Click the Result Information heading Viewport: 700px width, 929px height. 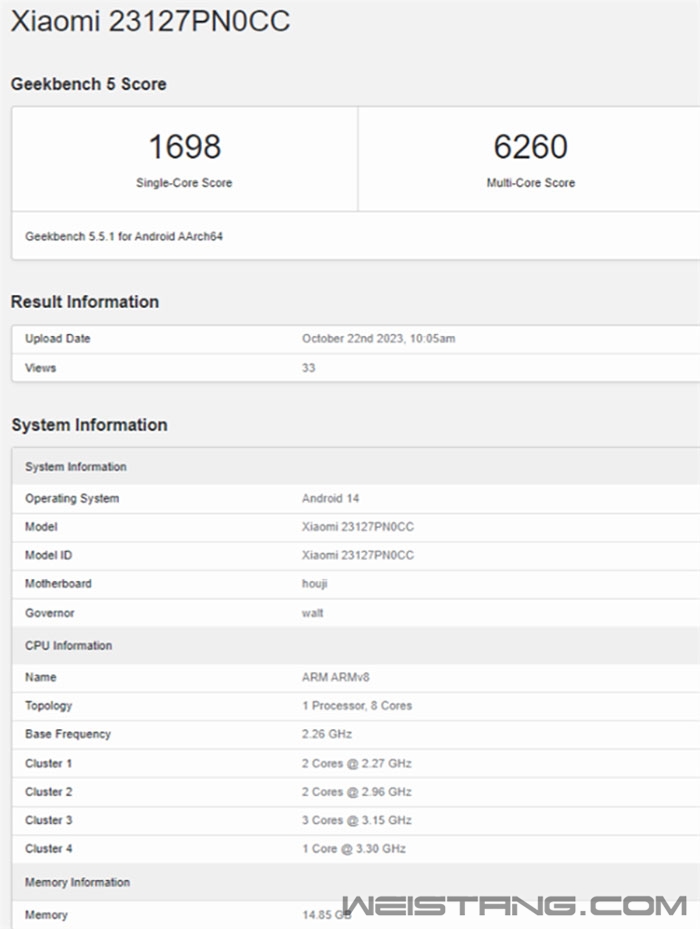[85, 302]
